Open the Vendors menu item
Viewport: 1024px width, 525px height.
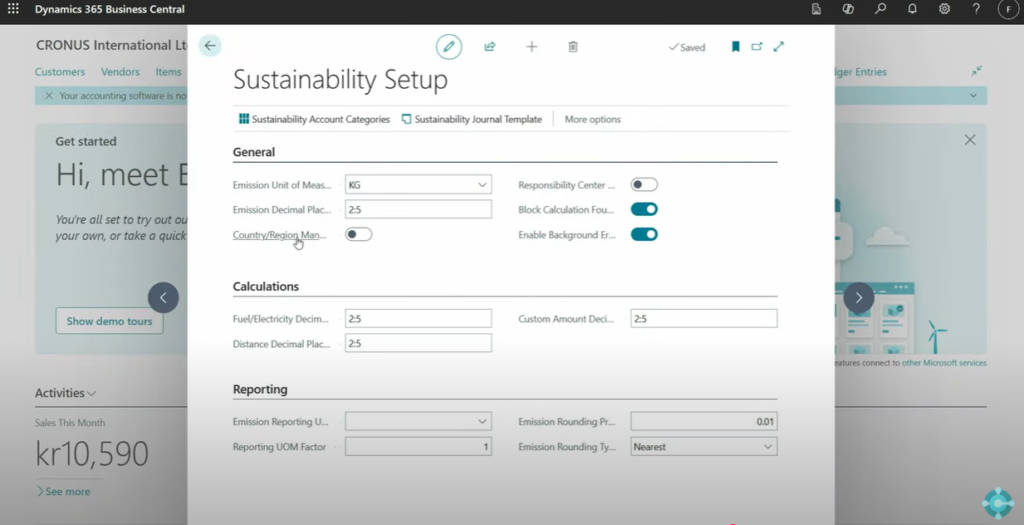(x=120, y=72)
